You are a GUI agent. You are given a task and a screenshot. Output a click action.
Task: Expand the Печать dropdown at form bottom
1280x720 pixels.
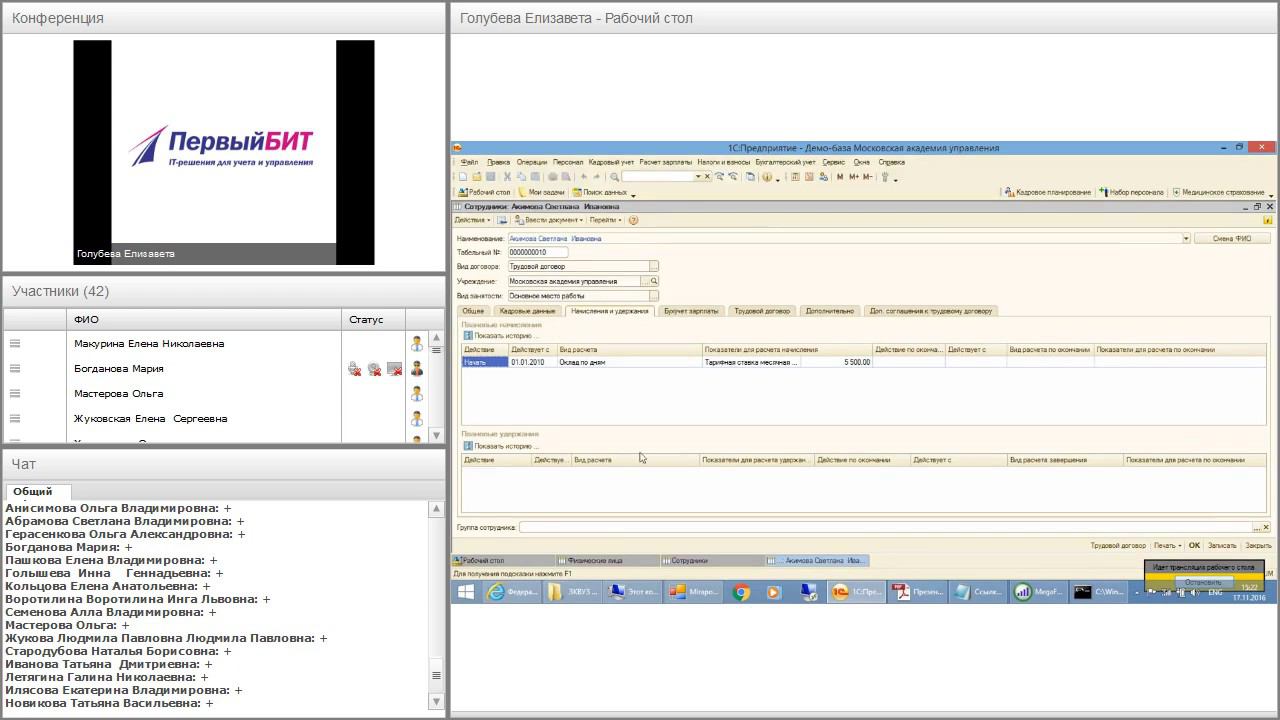pos(1167,546)
